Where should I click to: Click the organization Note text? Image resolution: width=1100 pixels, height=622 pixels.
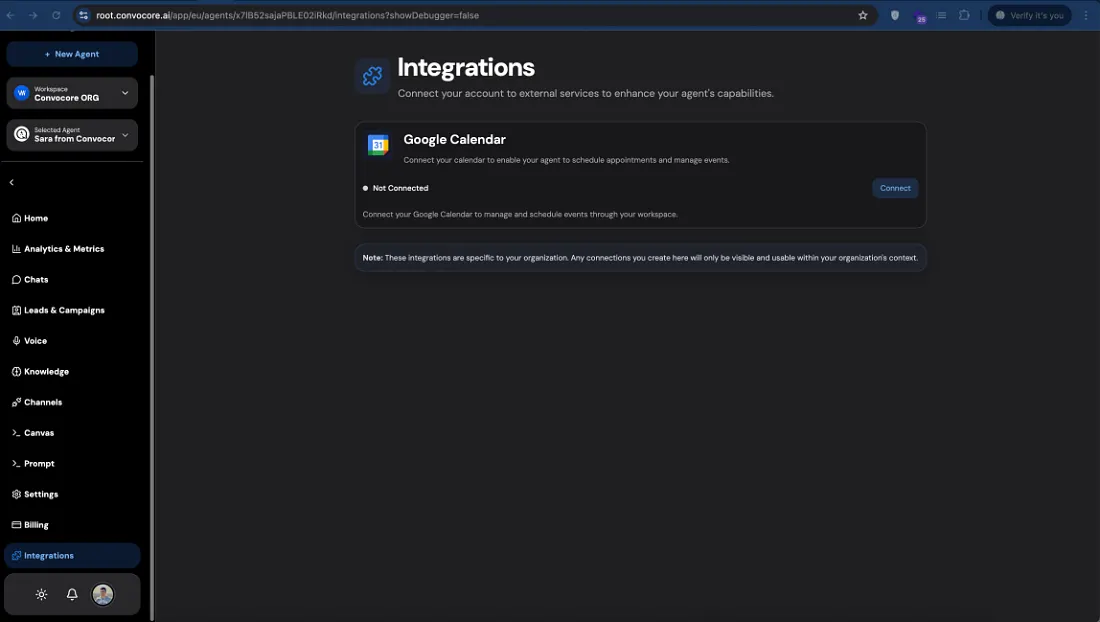pyautogui.click(x=640, y=258)
